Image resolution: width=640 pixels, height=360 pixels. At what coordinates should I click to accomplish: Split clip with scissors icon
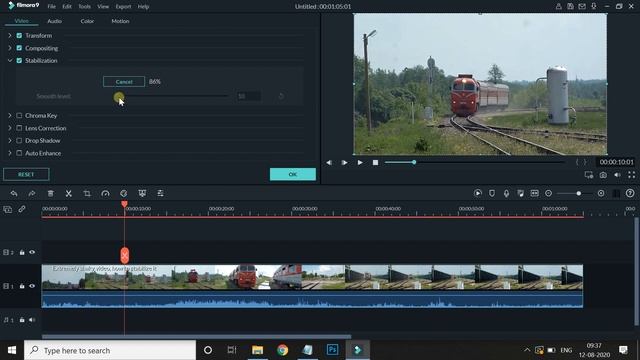pos(69,193)
